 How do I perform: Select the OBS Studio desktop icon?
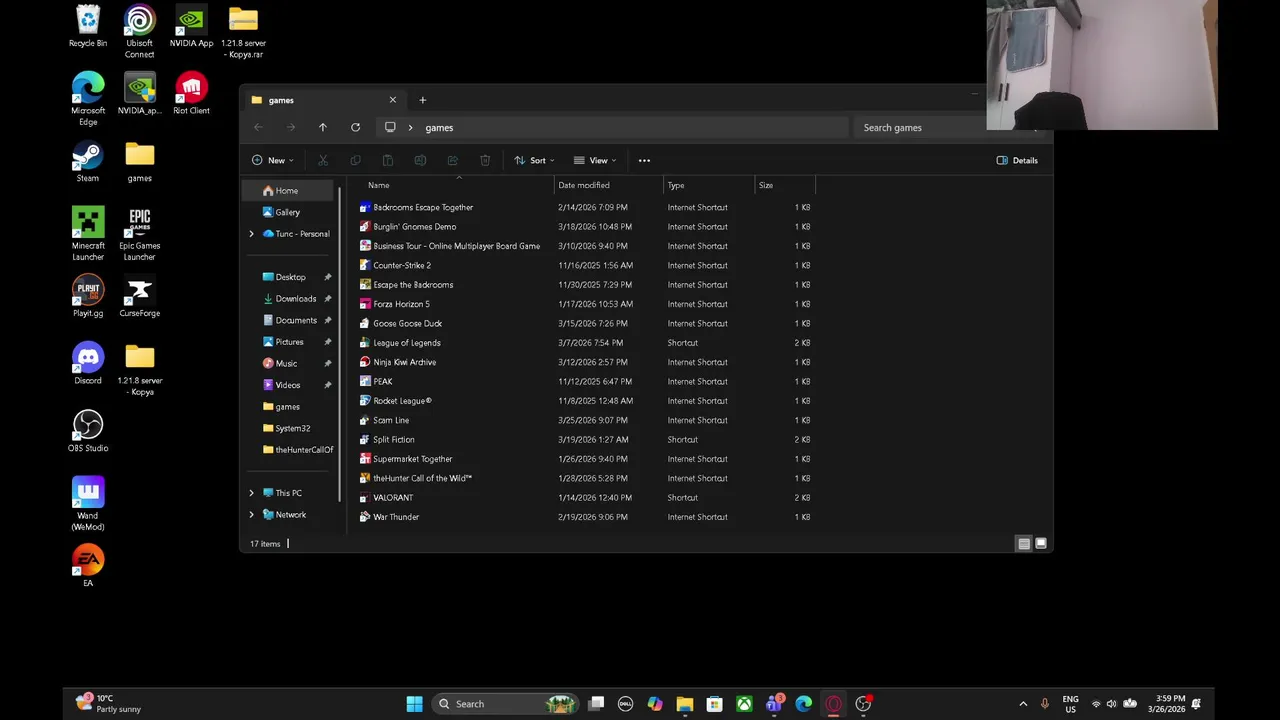pos(88,431)
